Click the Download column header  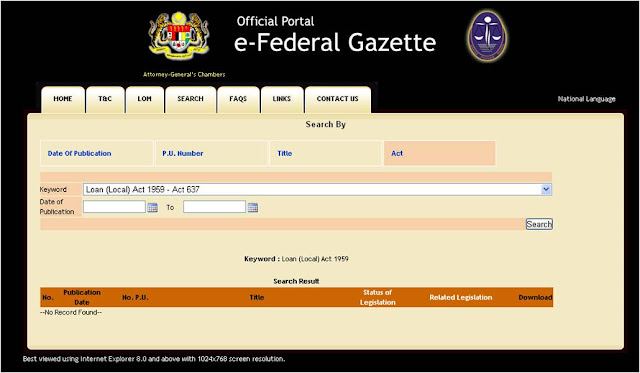coord(535,298)
